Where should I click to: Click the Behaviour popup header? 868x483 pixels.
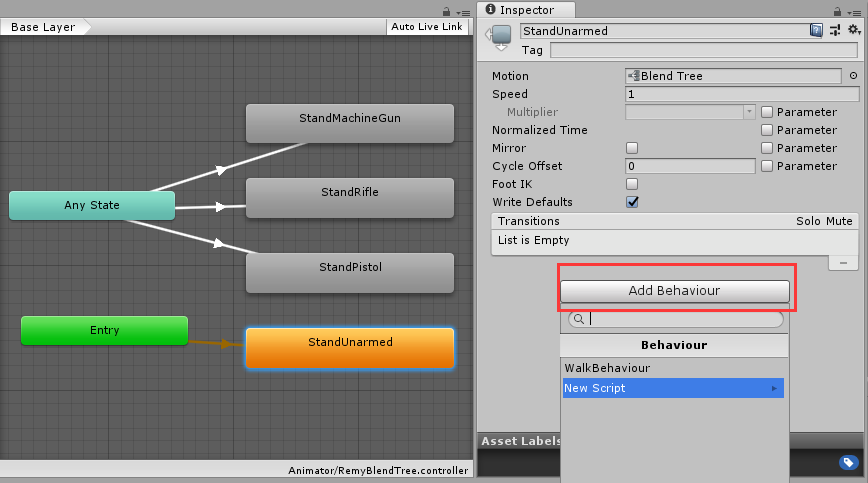click(674, 345)
